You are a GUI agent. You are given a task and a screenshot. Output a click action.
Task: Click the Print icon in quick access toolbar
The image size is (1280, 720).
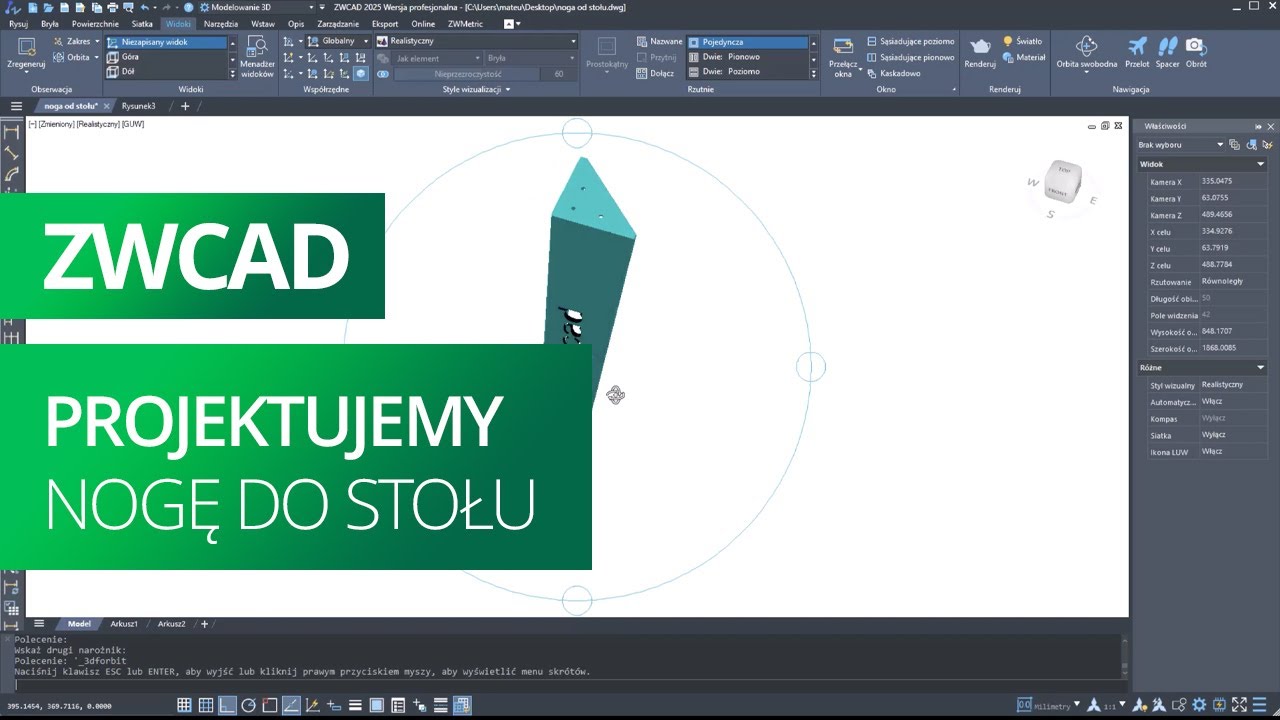[x=111, y=7]
